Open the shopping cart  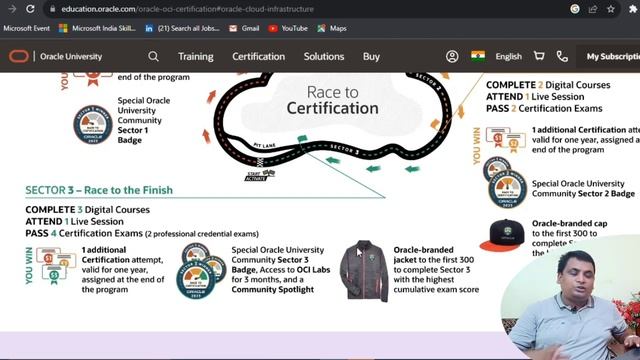click(539, 56)
